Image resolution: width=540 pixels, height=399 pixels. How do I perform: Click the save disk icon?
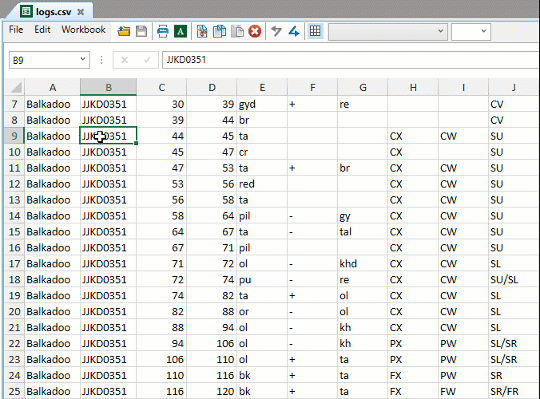[141, 31]
